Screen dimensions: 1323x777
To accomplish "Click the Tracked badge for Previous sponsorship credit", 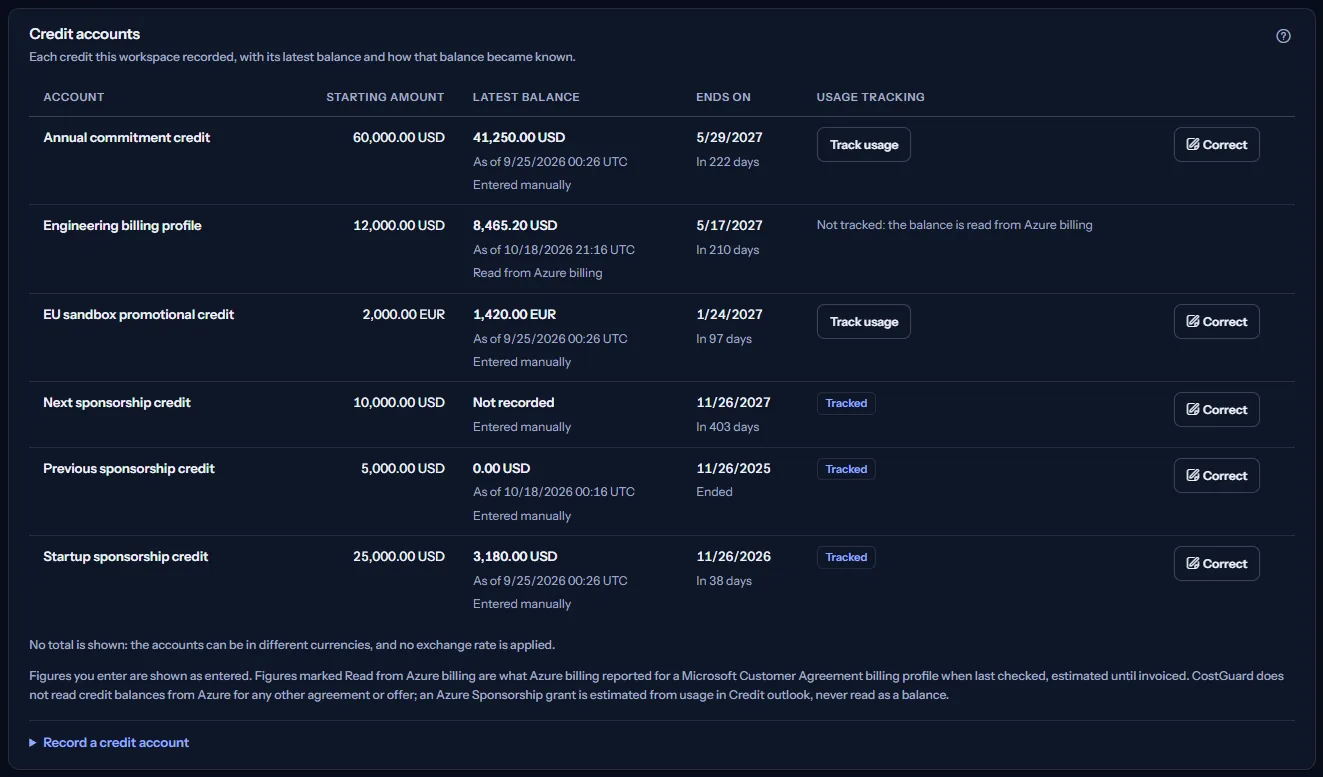I will pyautogui.click(x=846, y=470).
